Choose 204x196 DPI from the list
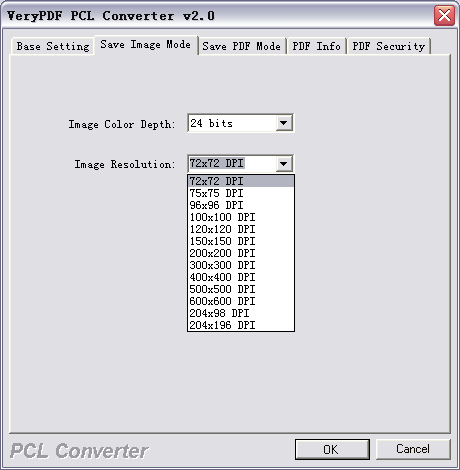 tap(241, 325)
